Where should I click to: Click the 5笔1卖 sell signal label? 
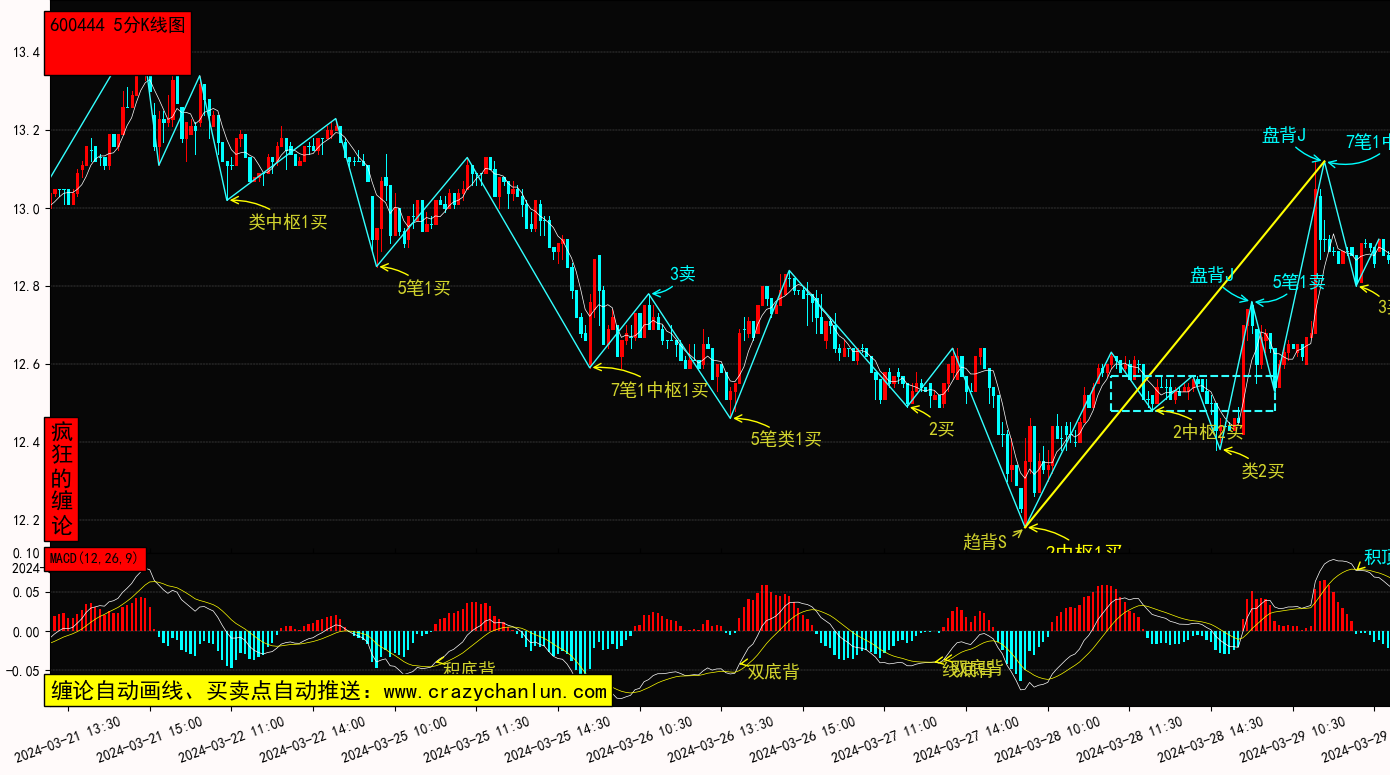click(x=1298, y=283)
